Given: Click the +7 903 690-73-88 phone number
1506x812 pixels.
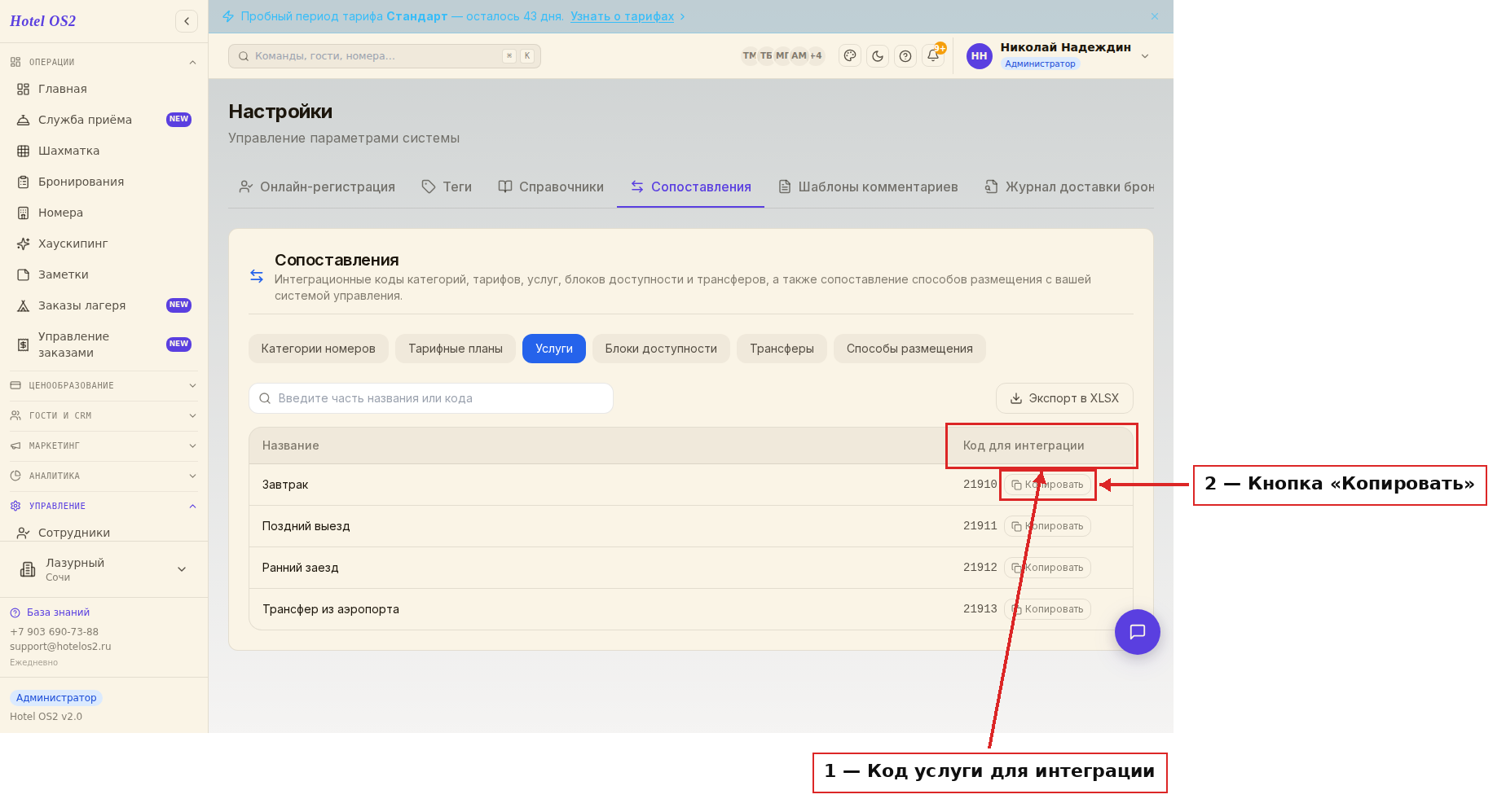Looking at the screenshot, I should (54, 632).
